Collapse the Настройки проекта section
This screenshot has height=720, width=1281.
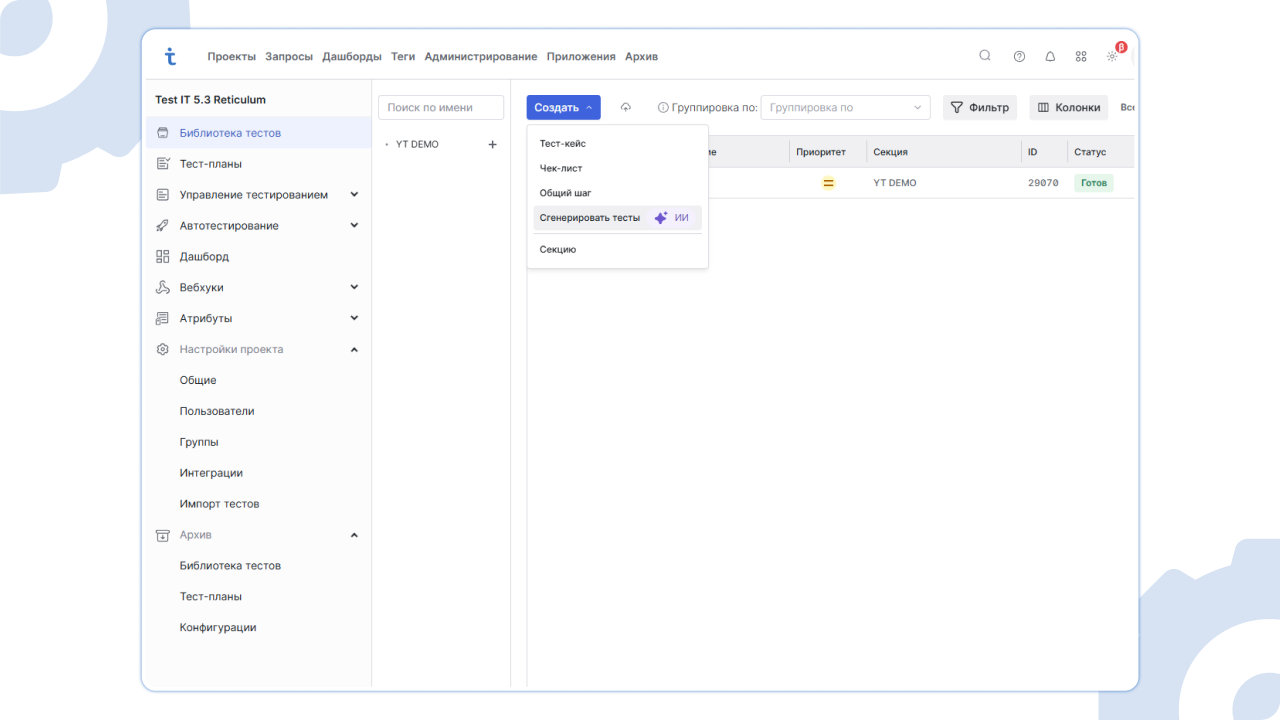[354, 350]
